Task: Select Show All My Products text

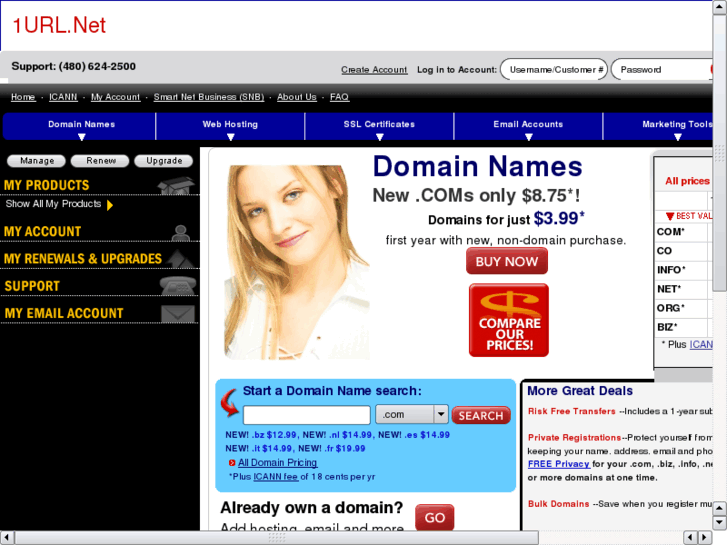Action: point(53,204)
